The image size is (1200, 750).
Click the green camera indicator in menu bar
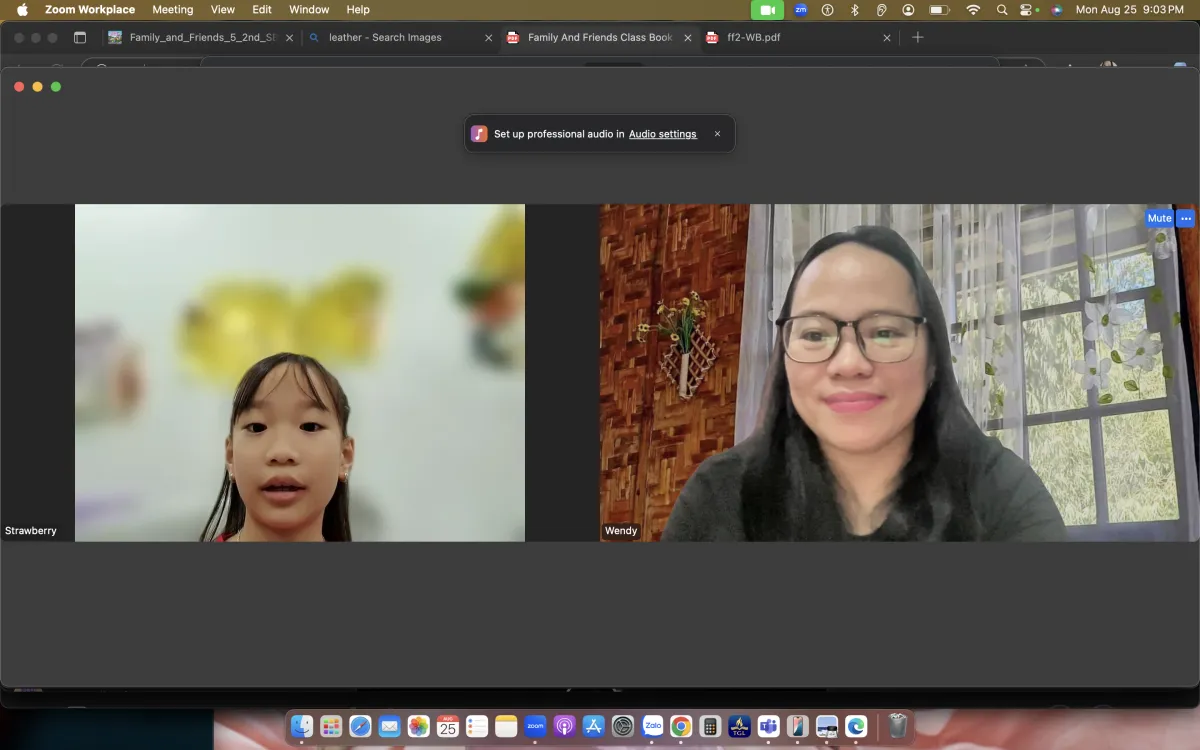[x=767, y=10]
